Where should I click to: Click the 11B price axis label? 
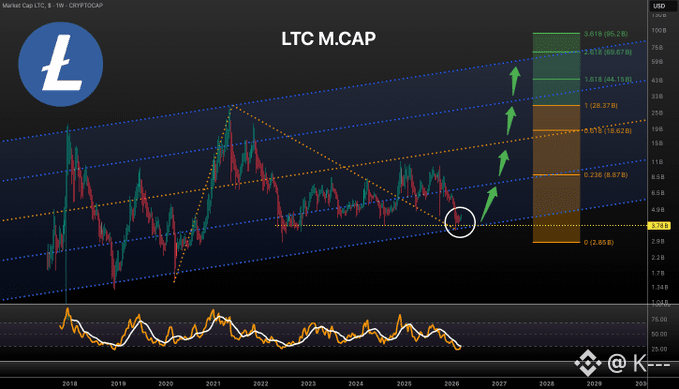(x=657, y=162)
